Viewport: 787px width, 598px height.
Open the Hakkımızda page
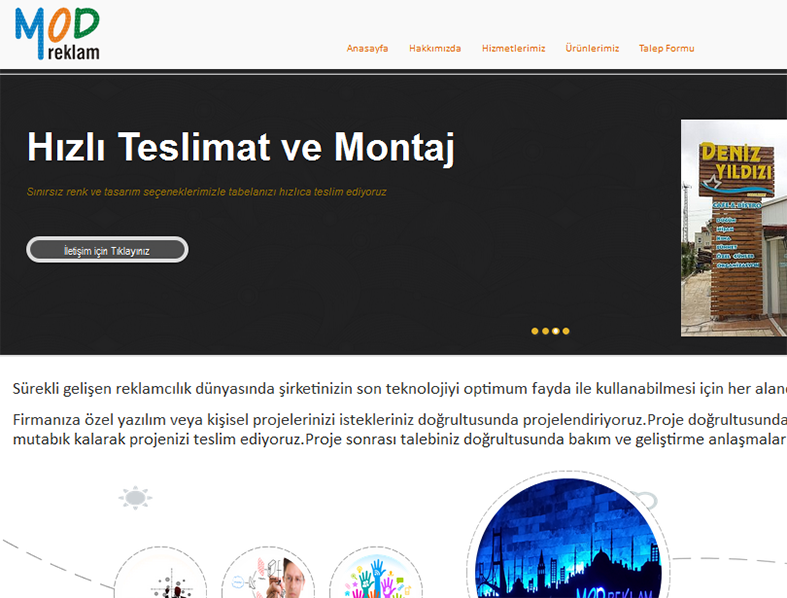[435, 48]
